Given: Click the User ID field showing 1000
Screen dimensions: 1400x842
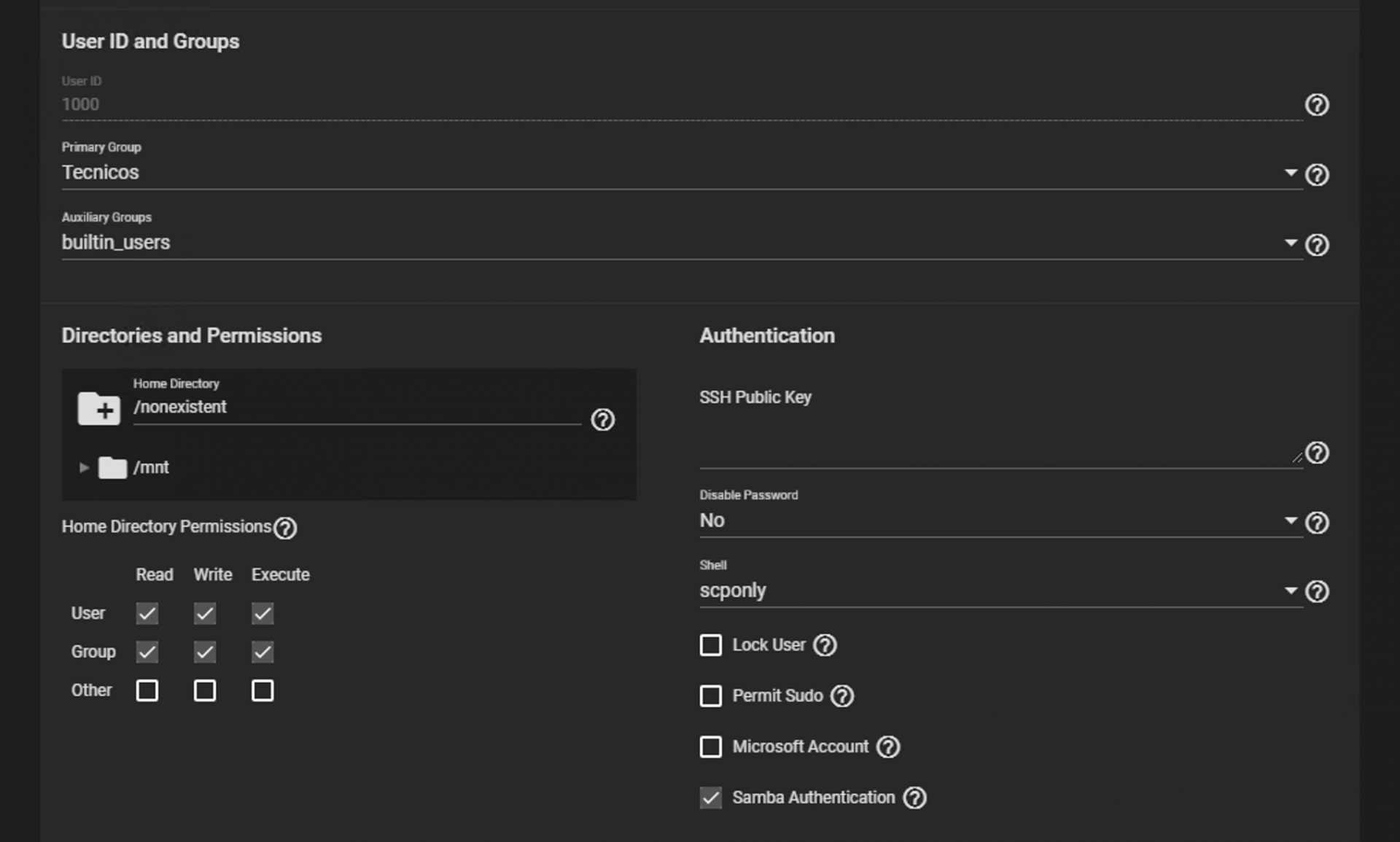Looking at the screenshot, I should [x=682, y=104].
